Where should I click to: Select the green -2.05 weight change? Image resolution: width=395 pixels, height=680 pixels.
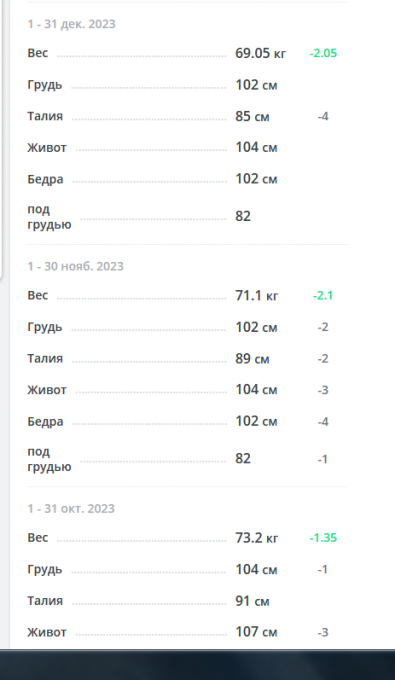(323, 53)
